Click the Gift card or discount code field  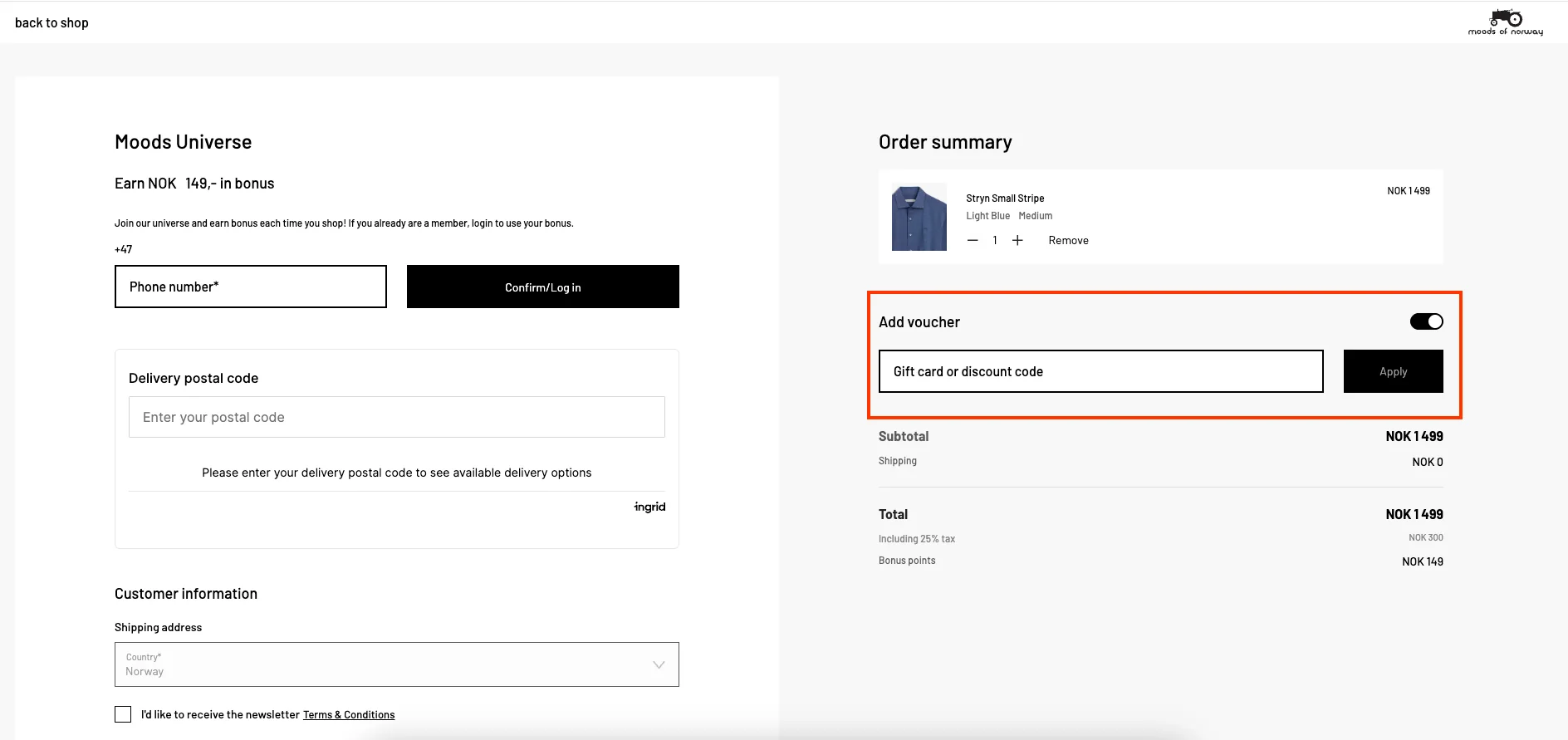(x=1101, y=371)
